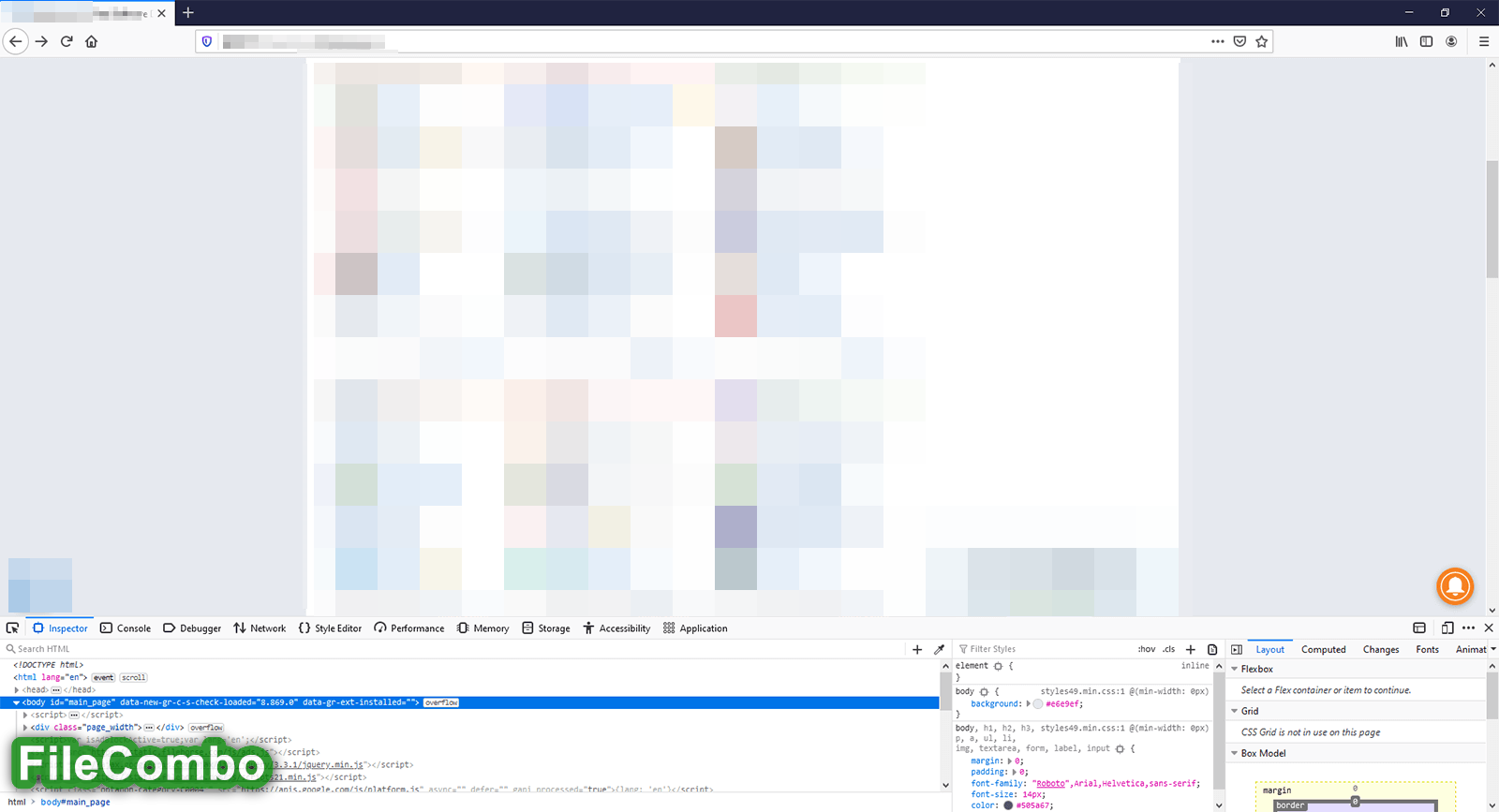Go forward to the next page
This screenshot has width=1499, height=812.
click(41, 41)
